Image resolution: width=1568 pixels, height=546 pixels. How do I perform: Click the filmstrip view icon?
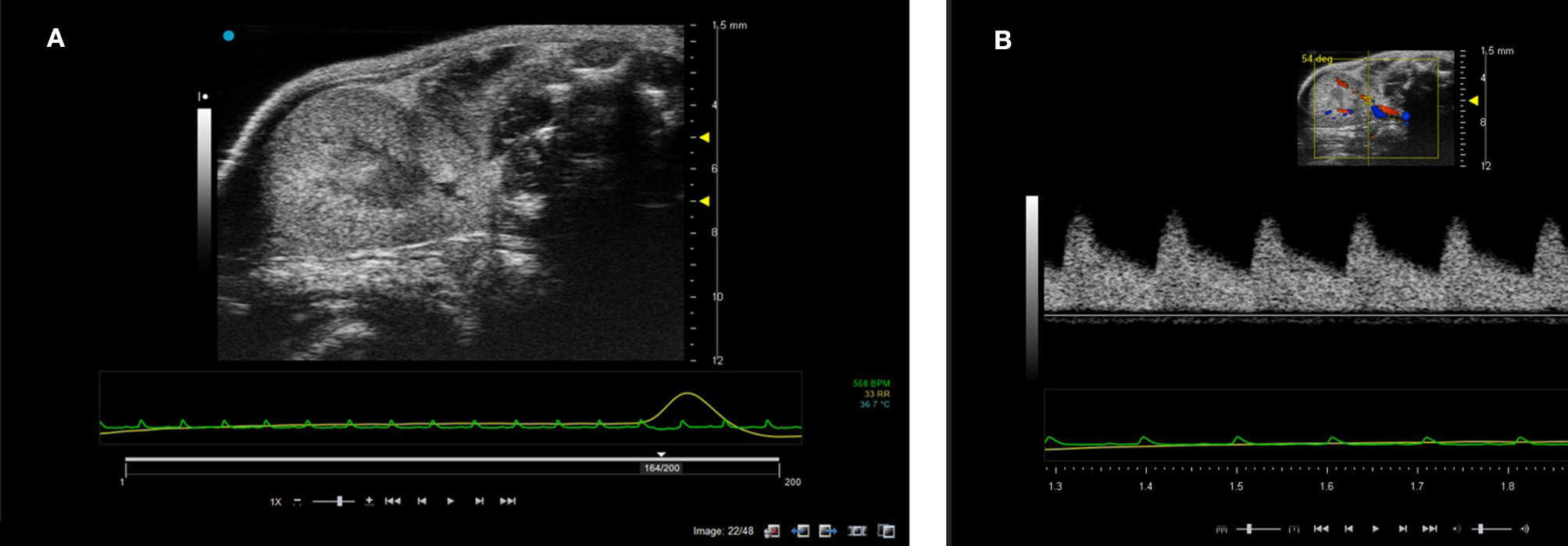pos(857,531)
